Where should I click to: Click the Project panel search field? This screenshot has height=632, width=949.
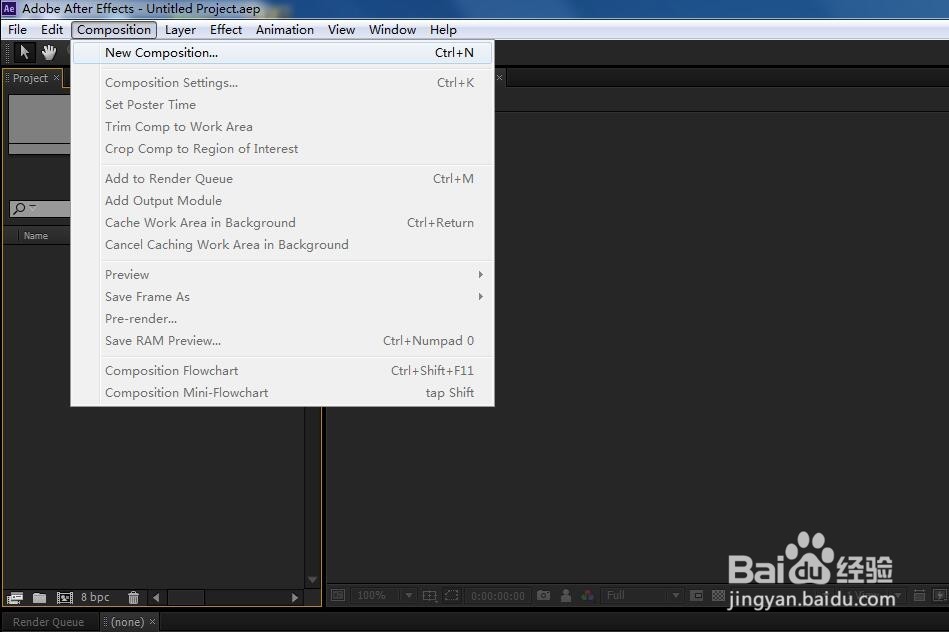(x=40, y=209)
